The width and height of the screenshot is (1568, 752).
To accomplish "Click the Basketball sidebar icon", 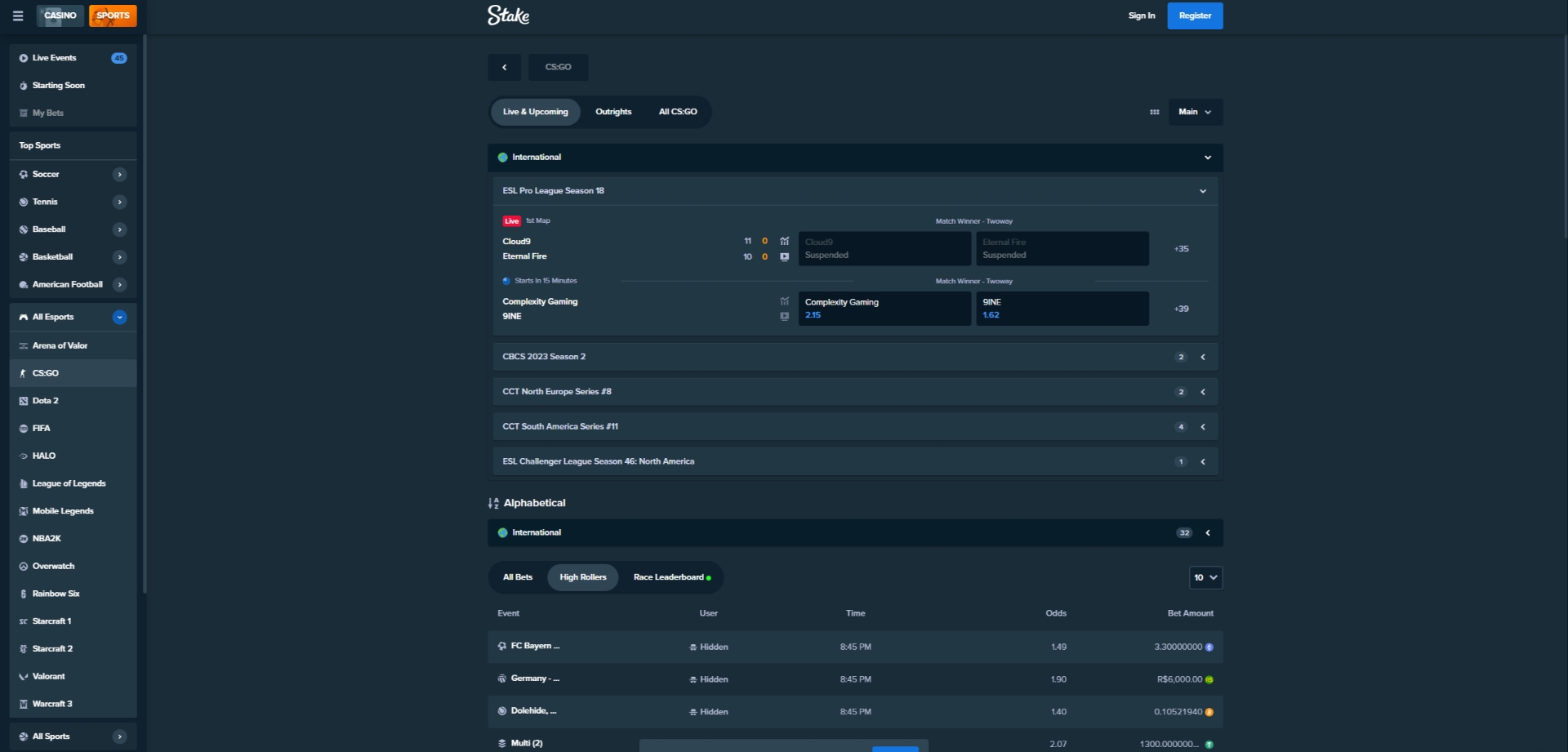I will pyautogui.click(x=24, y=257).
